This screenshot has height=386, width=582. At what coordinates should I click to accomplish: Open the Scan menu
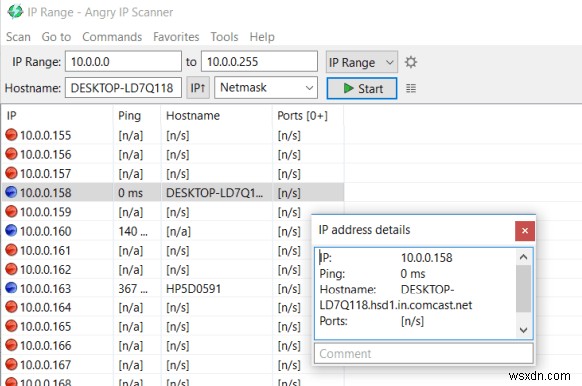(x=18, y=37)
